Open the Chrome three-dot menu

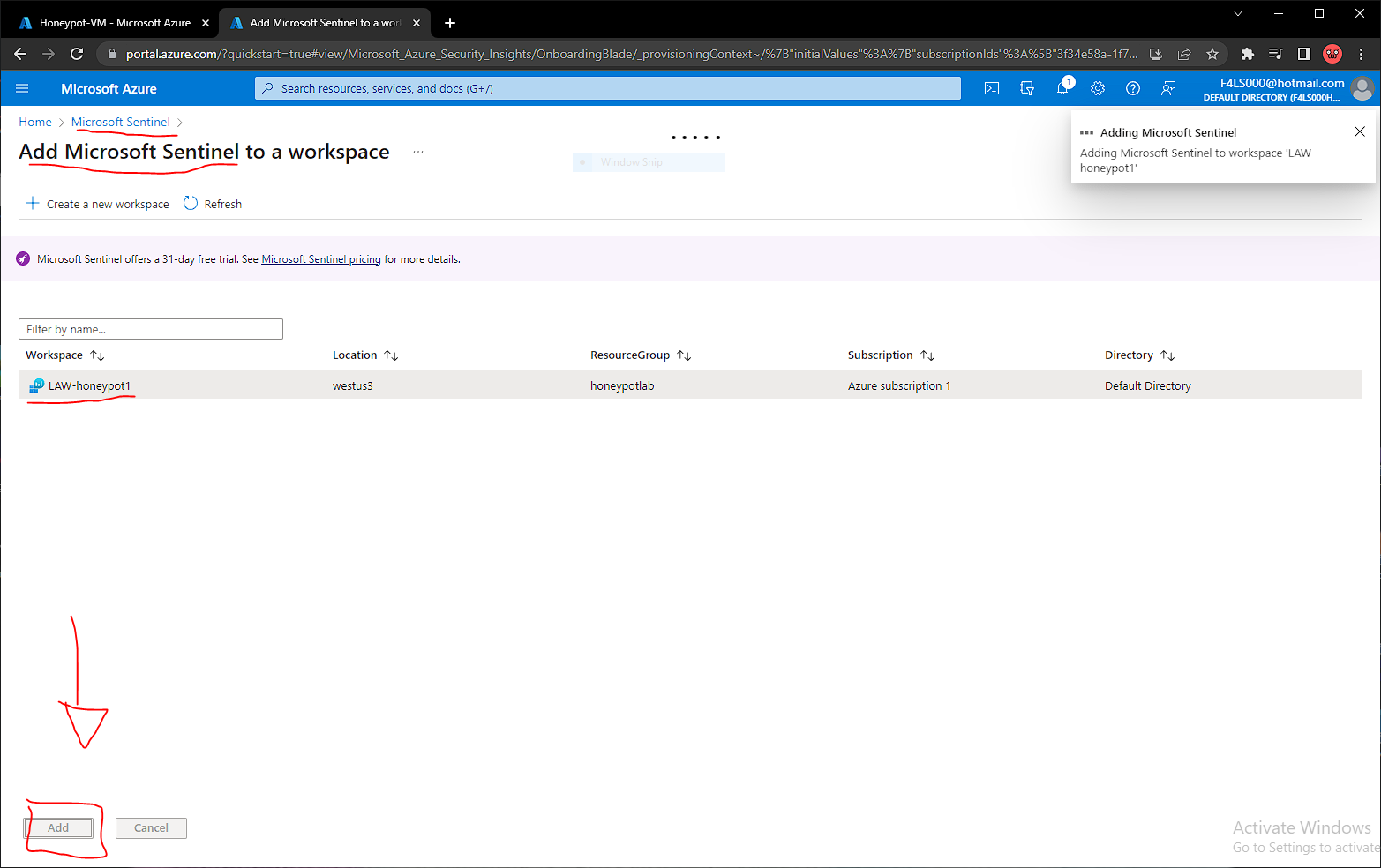pyautogui.click(x=1361, y=54)
